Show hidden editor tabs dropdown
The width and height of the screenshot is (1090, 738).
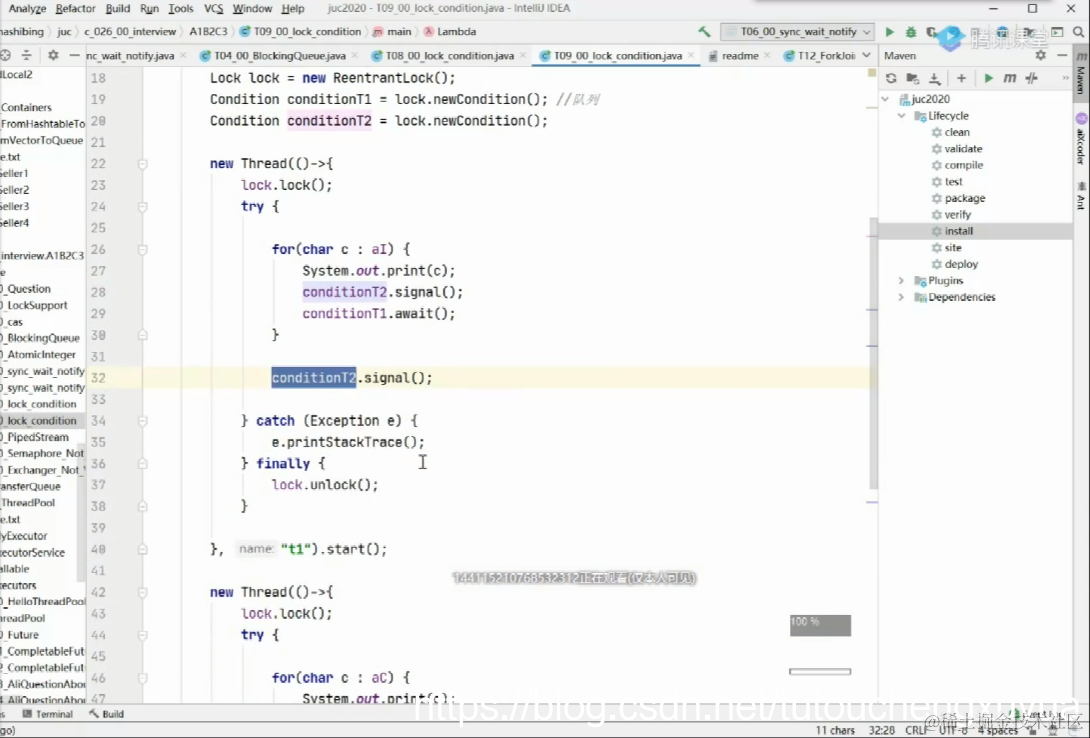coord(866,55)
